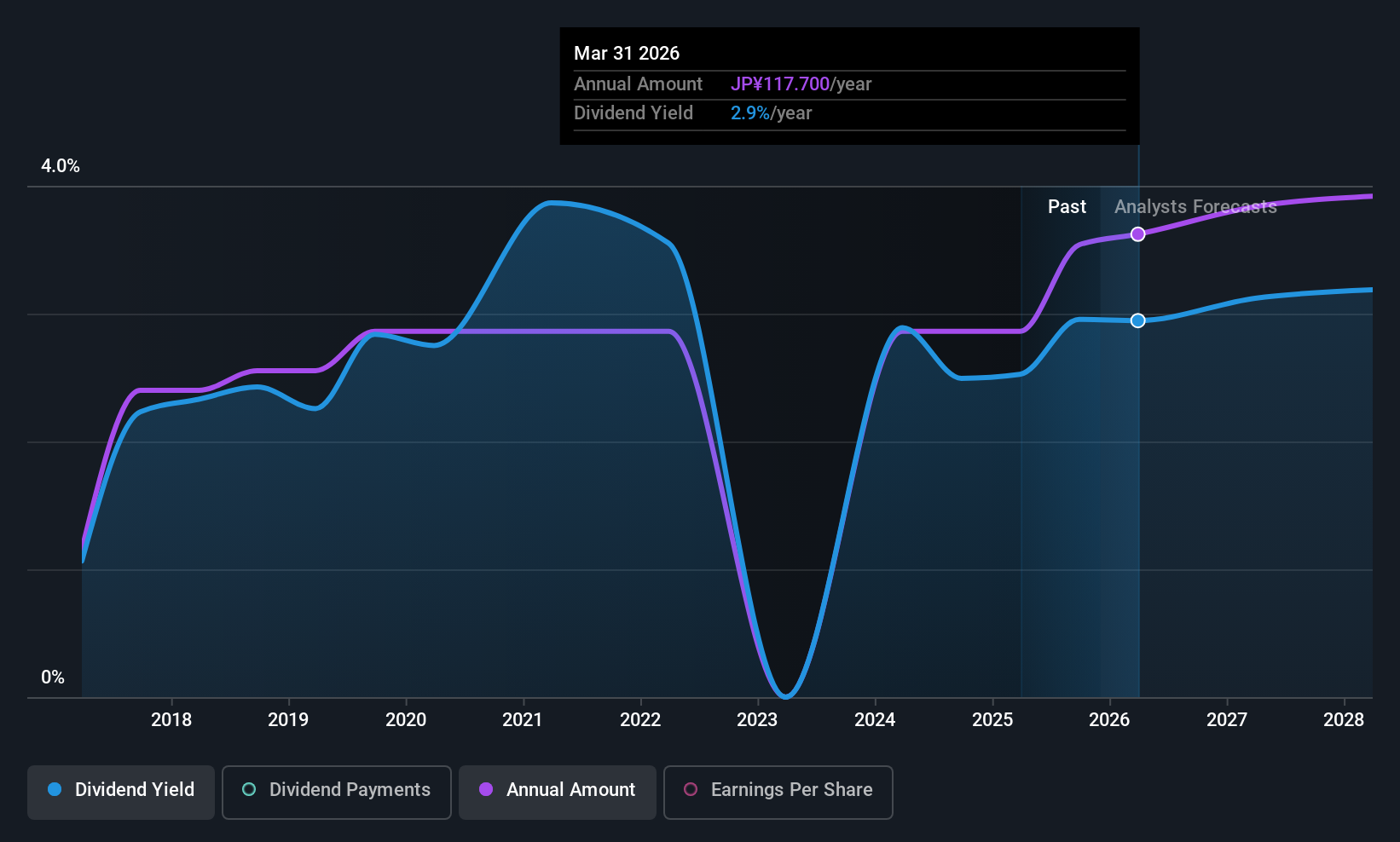Viewport: 1400px width, 842px height.
Task: Click the Past region label
Action: pos(1067,207)
